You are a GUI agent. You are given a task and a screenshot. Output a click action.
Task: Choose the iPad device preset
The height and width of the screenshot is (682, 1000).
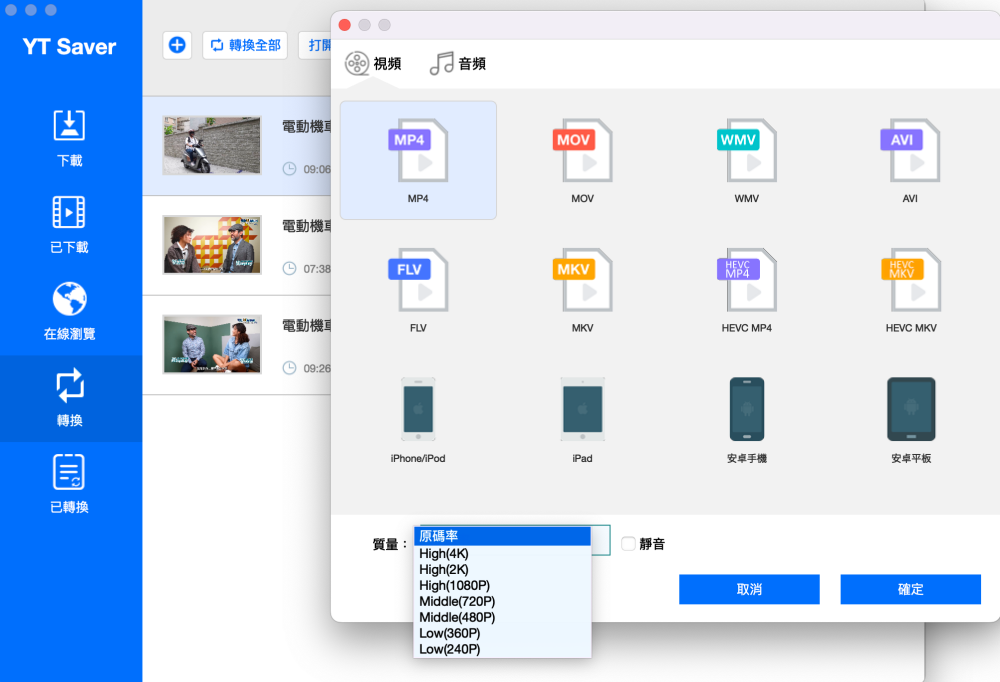pos(582,410)
